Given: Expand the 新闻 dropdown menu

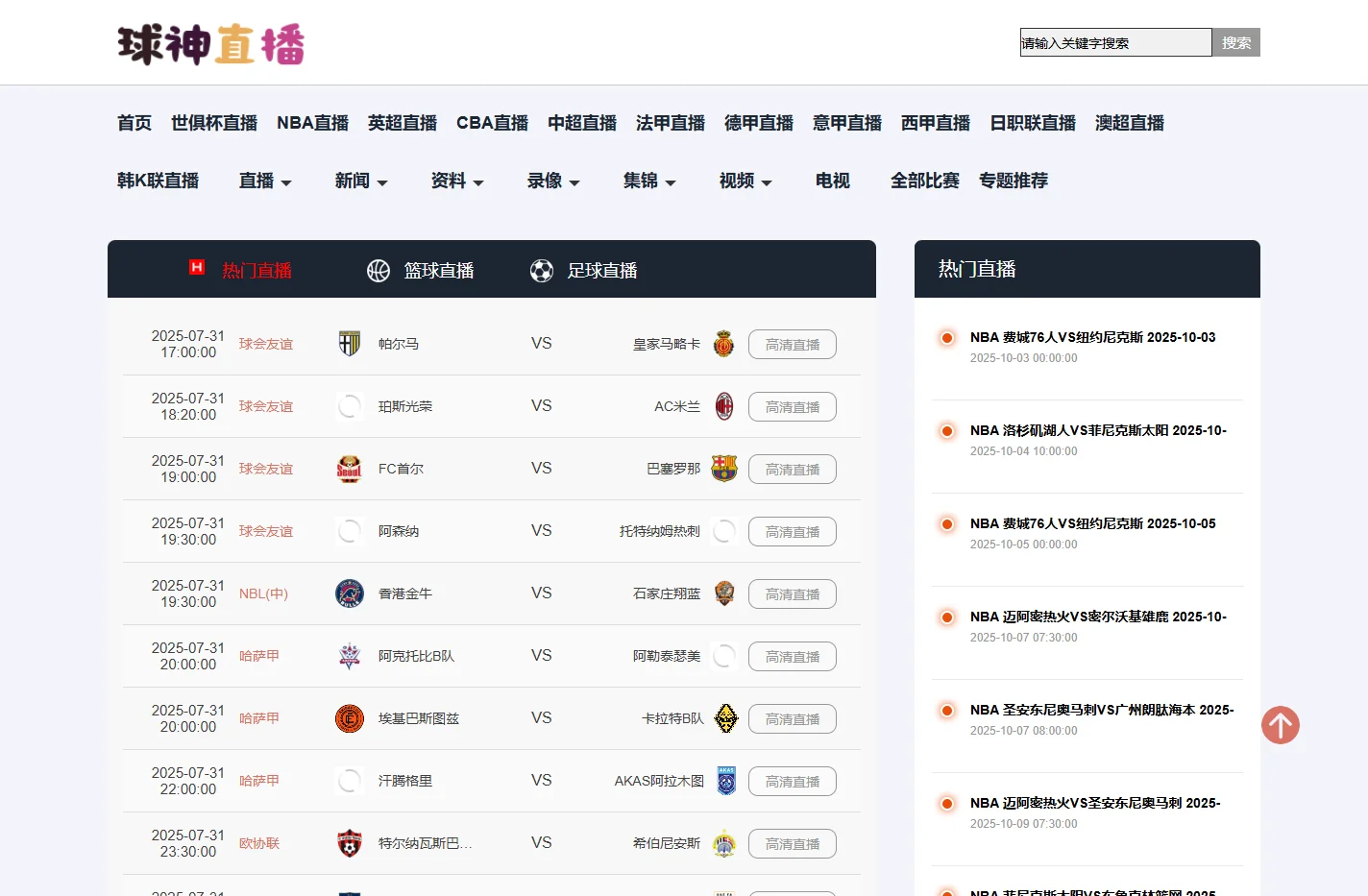Looking at the screenshot, I should click(361, 181).
